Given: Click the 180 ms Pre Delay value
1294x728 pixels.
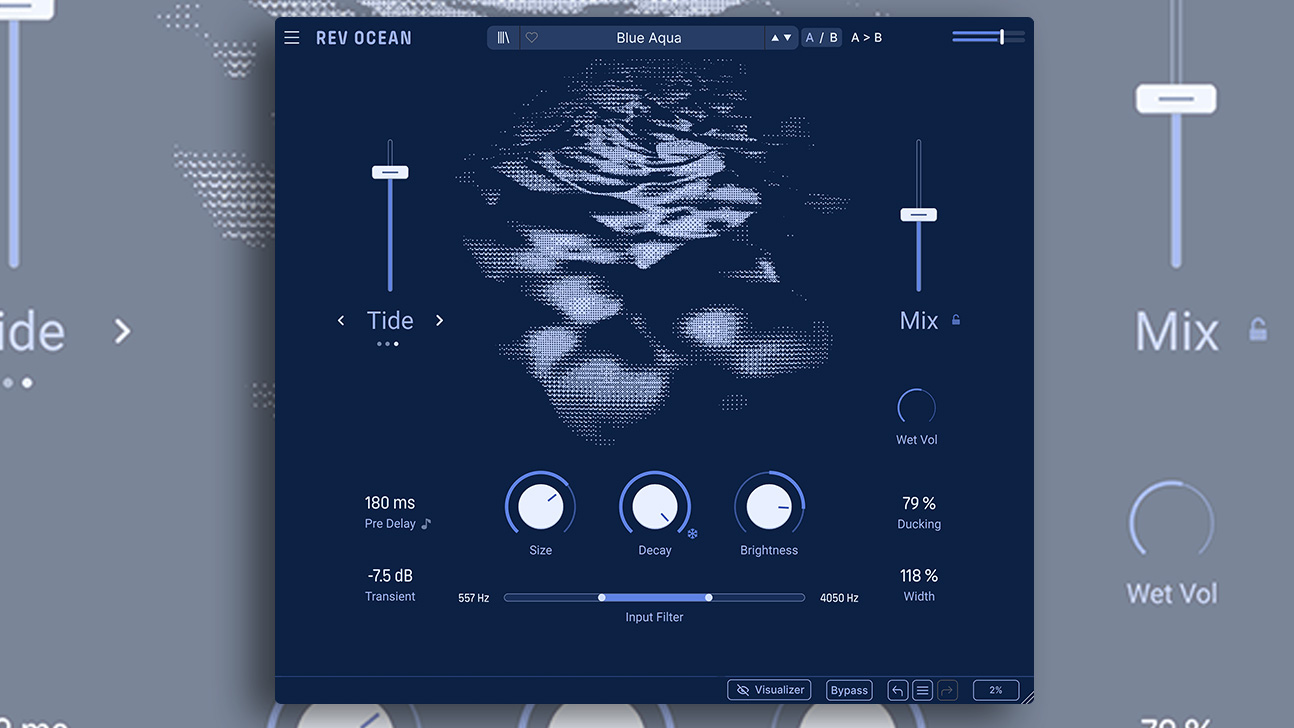Looking at the screenshot, I should [x=390, y=503].
